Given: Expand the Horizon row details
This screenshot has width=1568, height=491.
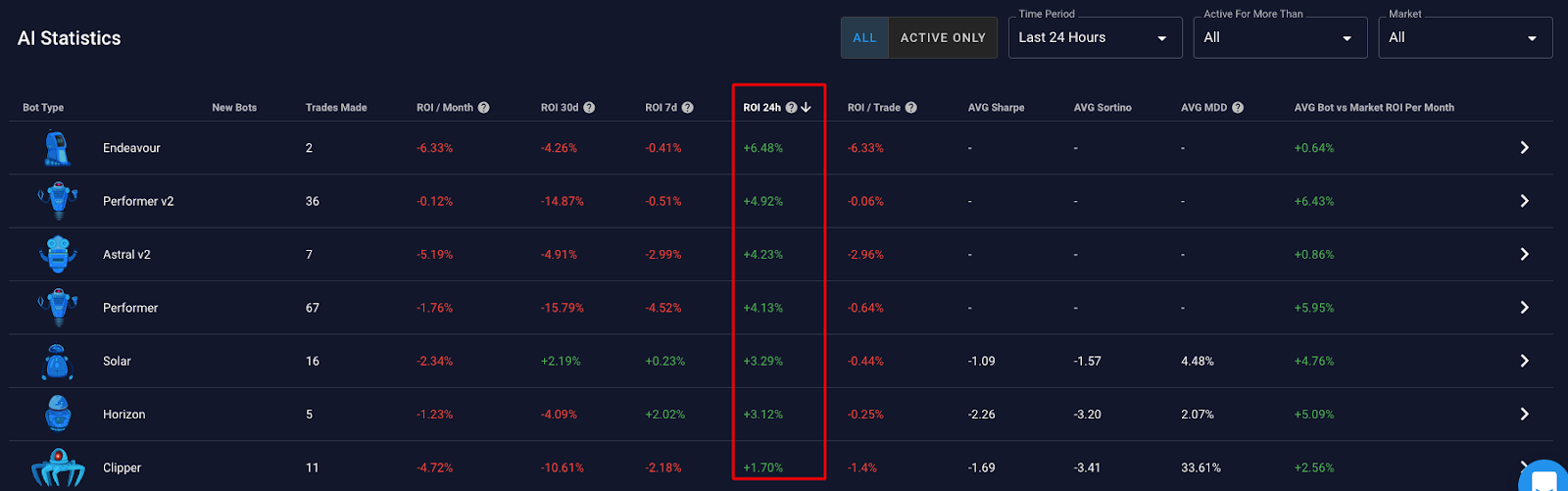Looking at the screenshot, I should click(1524, 414).
